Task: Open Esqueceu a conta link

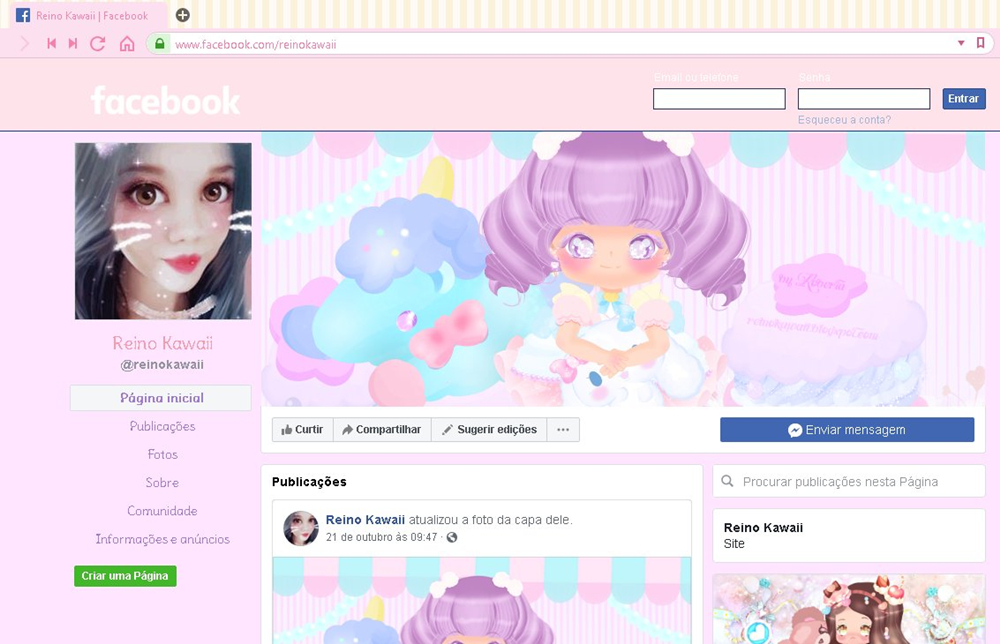Action: click(x=844, y=120)
